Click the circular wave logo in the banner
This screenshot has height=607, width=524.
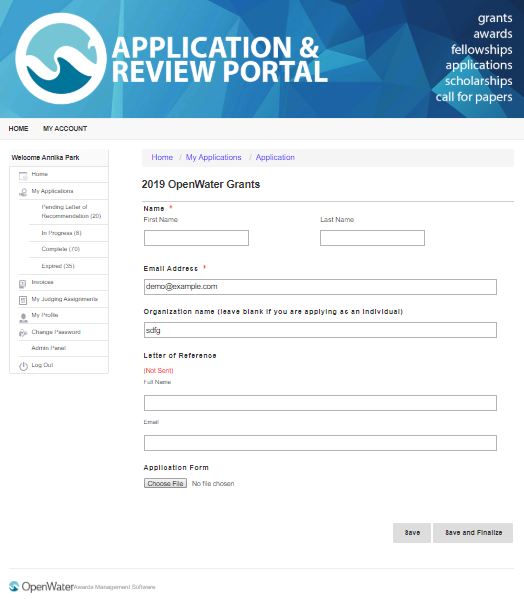(61, 58)
